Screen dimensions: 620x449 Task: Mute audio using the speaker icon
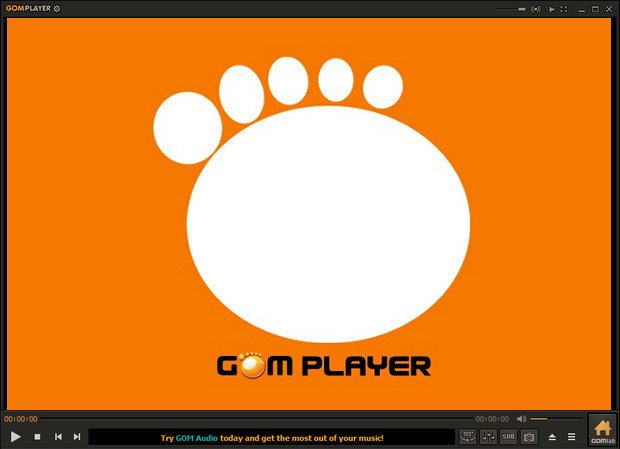522,419
